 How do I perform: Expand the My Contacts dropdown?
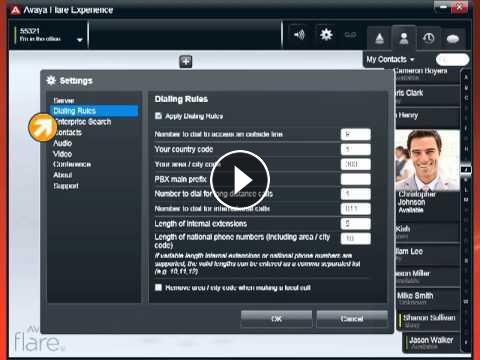390,60
